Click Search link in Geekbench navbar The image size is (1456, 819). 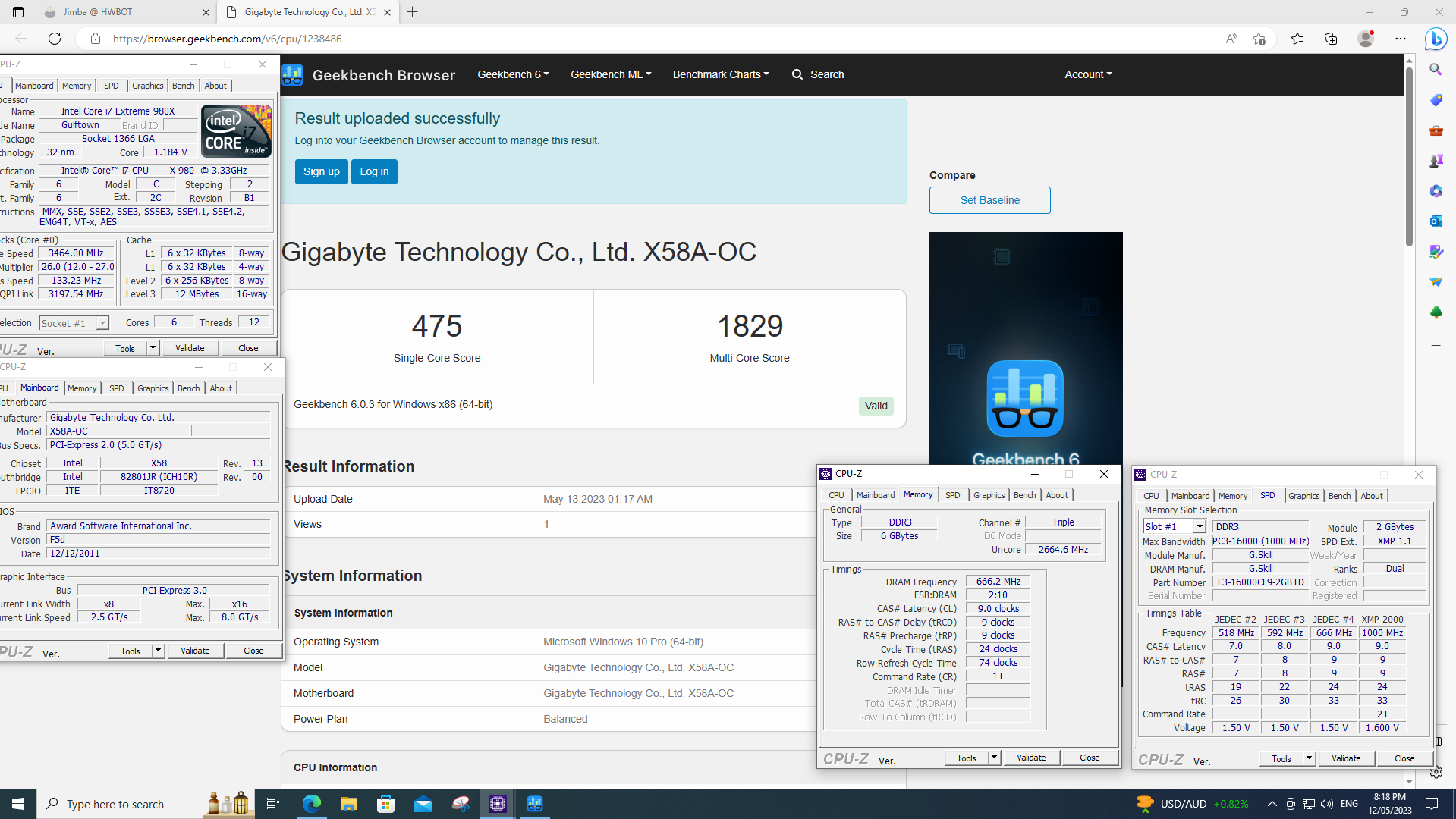827,74
